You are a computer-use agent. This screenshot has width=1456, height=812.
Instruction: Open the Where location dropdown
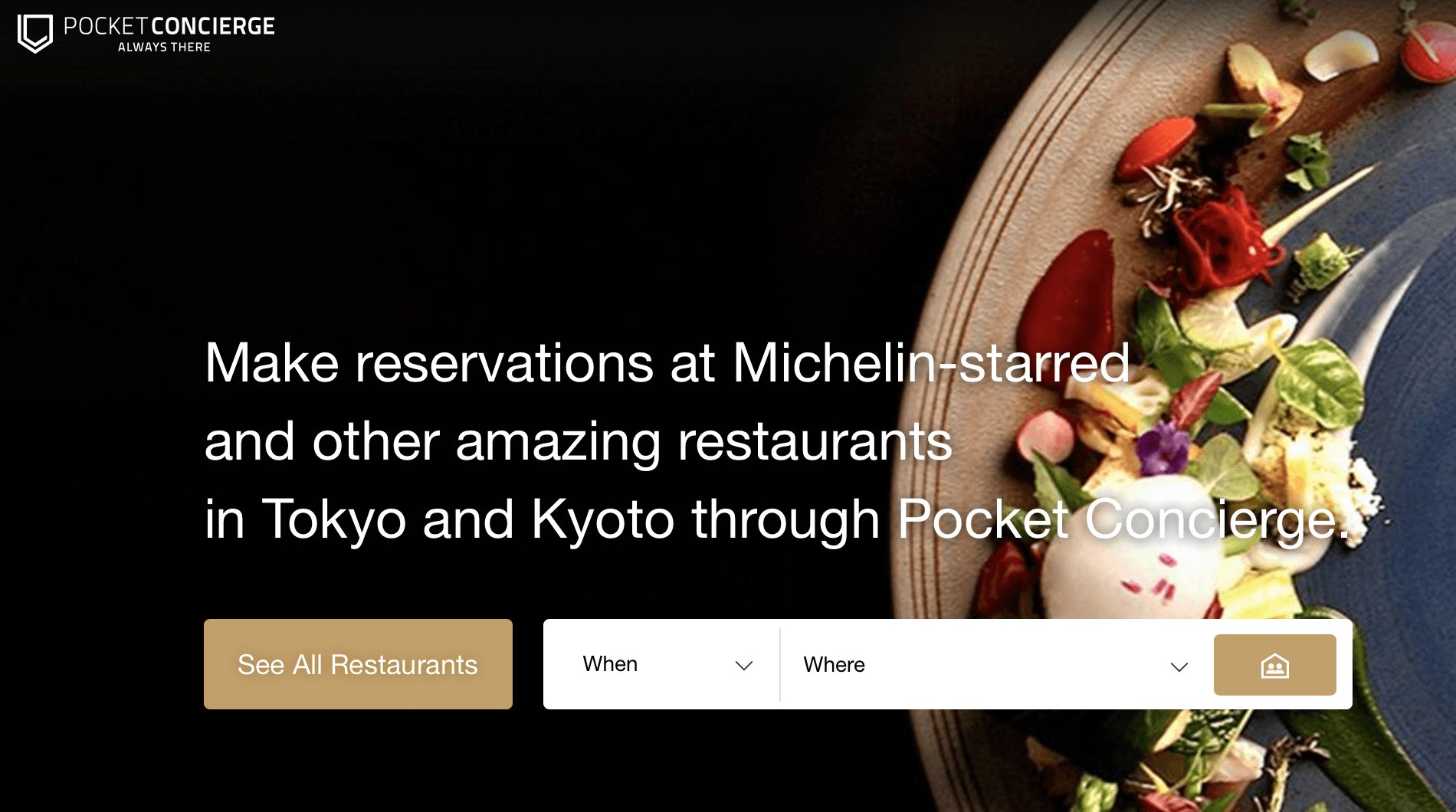click(x=995, y=665)
